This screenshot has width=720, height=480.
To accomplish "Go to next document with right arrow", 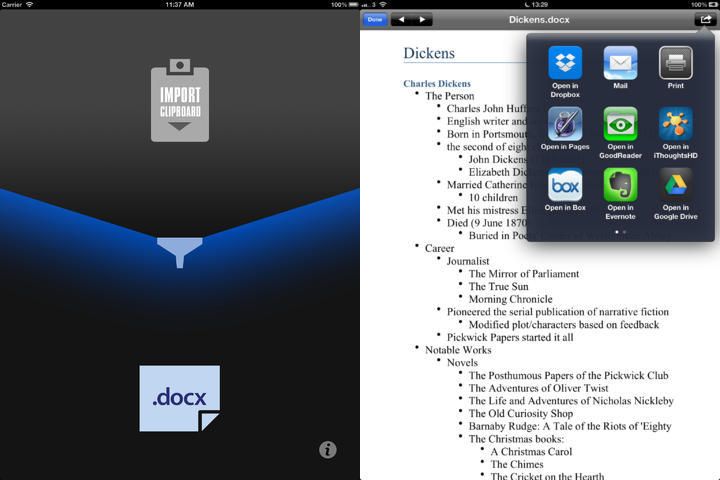I will 422,19.
